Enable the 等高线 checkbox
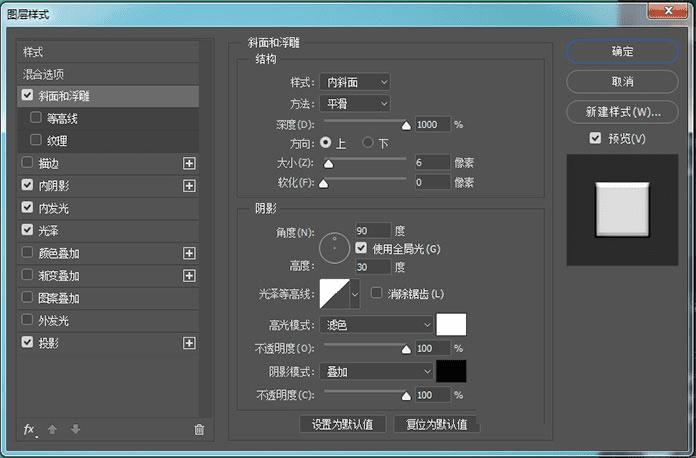The width and height of the screenshot is (696, 458). [36, 118]
